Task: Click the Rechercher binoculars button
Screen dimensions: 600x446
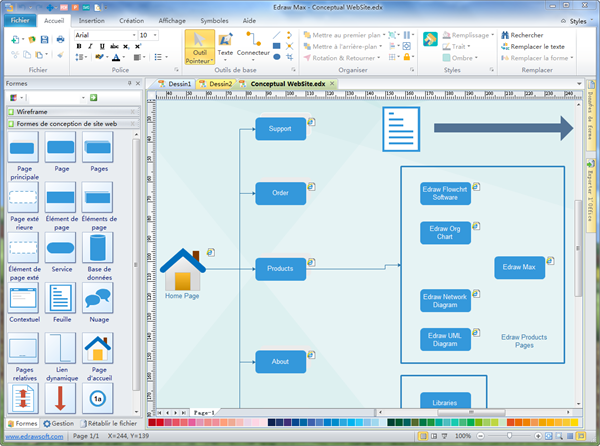Action: click(x=522, y=35)
